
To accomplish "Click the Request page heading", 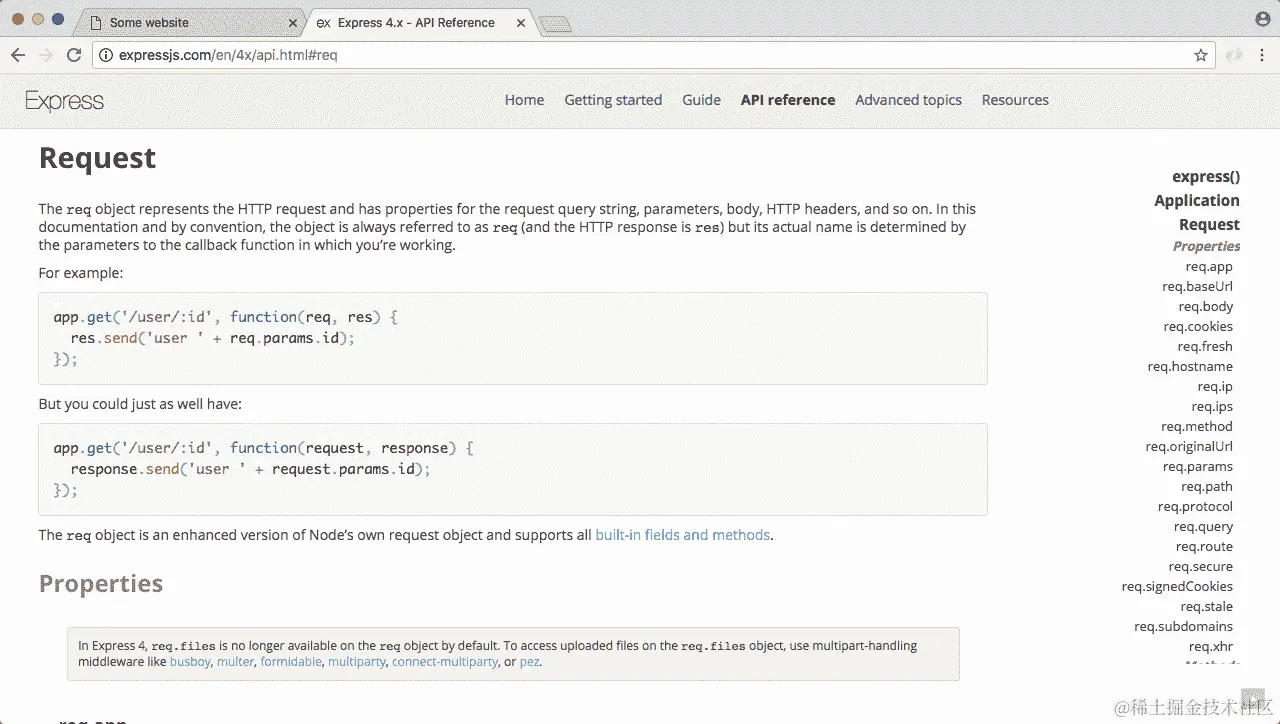I will point(97,158).
